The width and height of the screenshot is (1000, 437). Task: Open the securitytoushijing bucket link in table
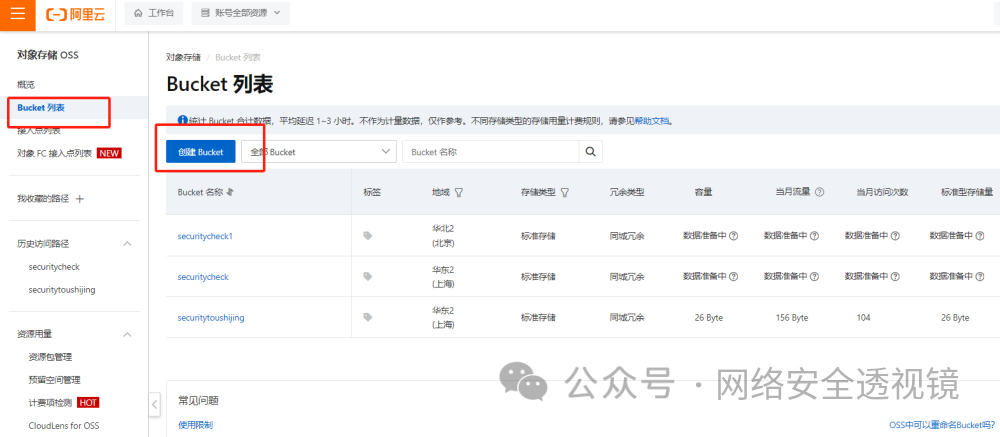pos(211,317)
